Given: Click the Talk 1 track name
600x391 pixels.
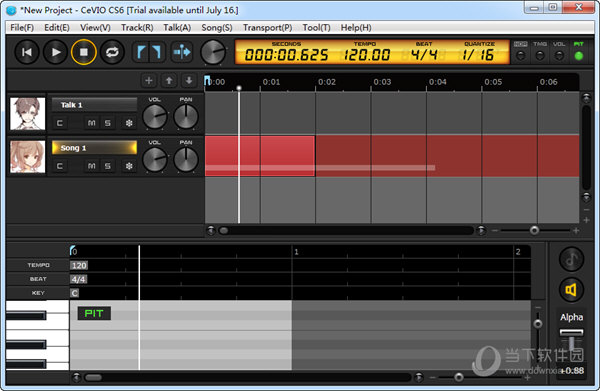Looking at the screenshot, I should [x=94, y=105].
